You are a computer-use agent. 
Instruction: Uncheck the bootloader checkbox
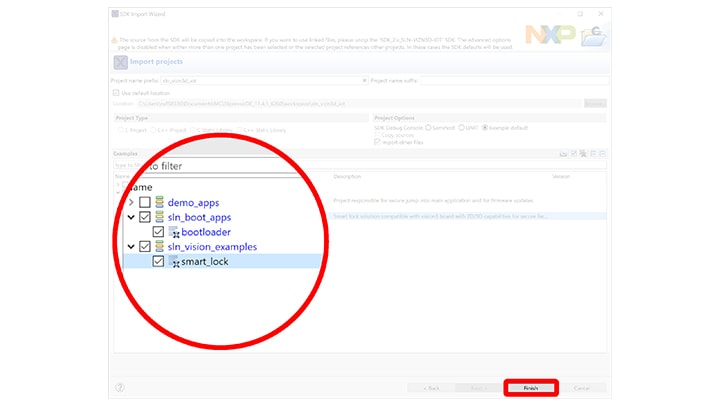click(158, 232)
